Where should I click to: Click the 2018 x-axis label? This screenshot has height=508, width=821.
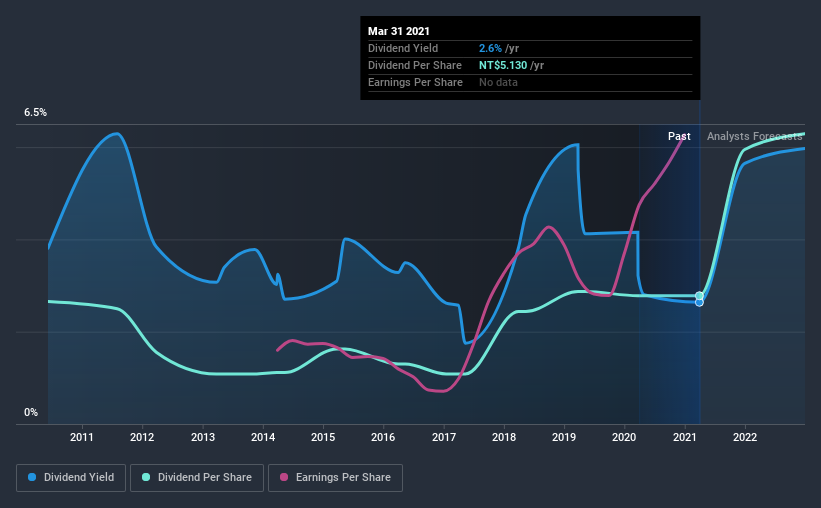point(504,437)
